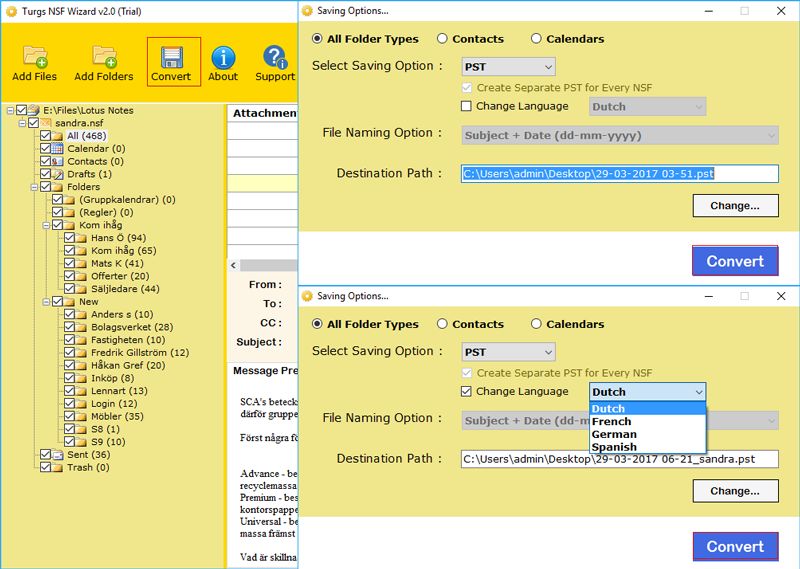800x569 pixels.
Task: Click the folder icon next to All (468)
Action: (57, 136)
